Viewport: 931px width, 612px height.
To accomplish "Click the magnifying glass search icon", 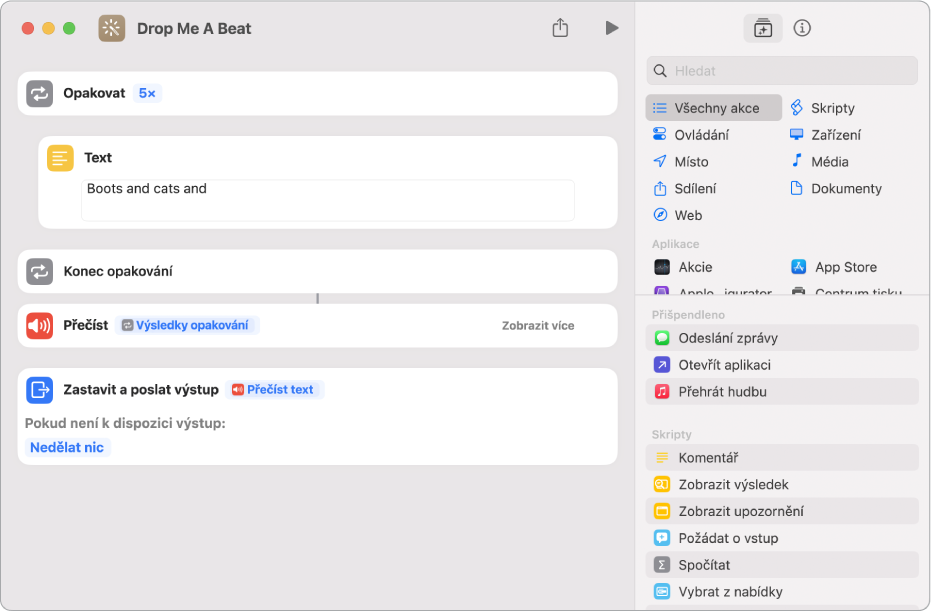I will (660, 71).
